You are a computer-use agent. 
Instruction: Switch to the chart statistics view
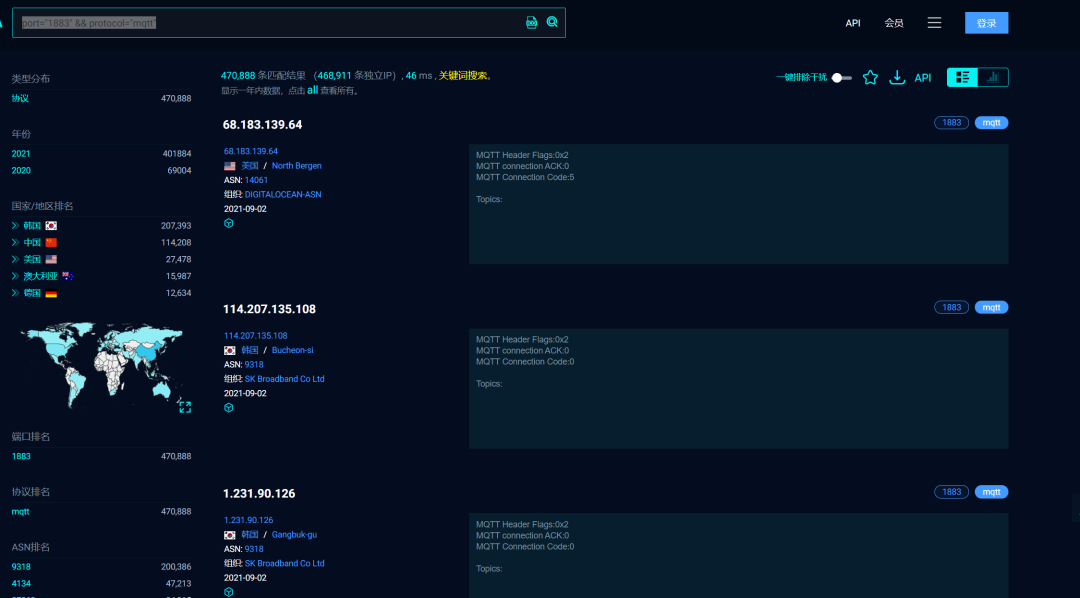pos(993,77)
